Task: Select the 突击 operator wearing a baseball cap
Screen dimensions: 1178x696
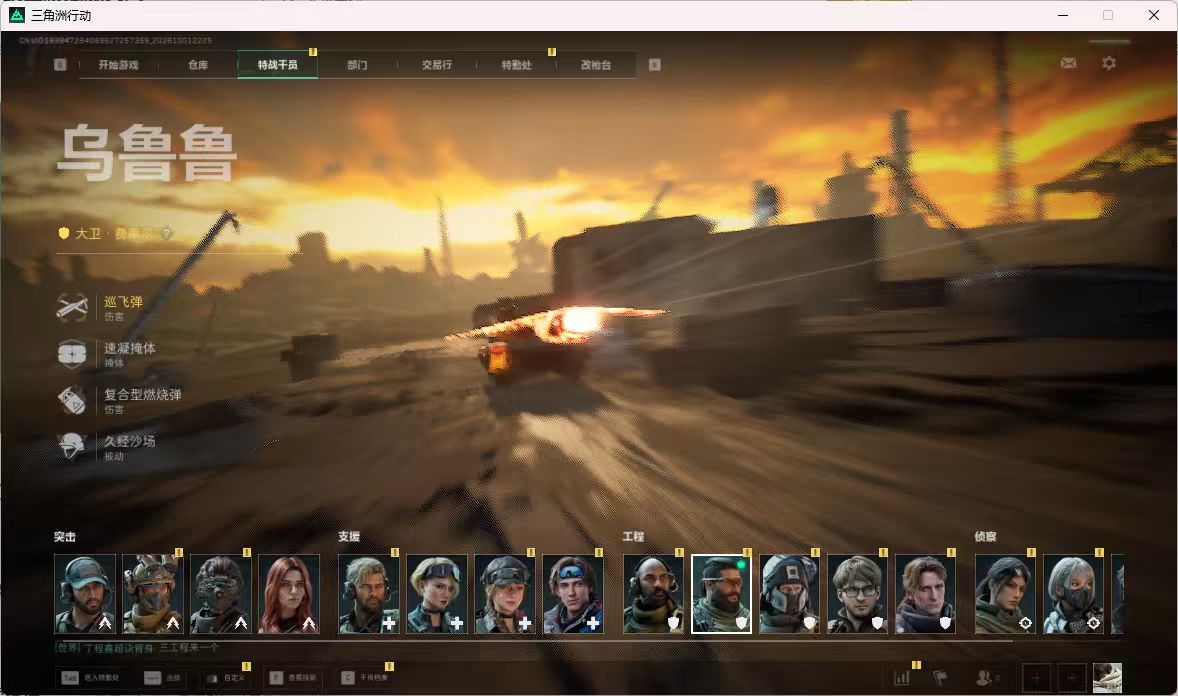Action: (x=85, y=594)
